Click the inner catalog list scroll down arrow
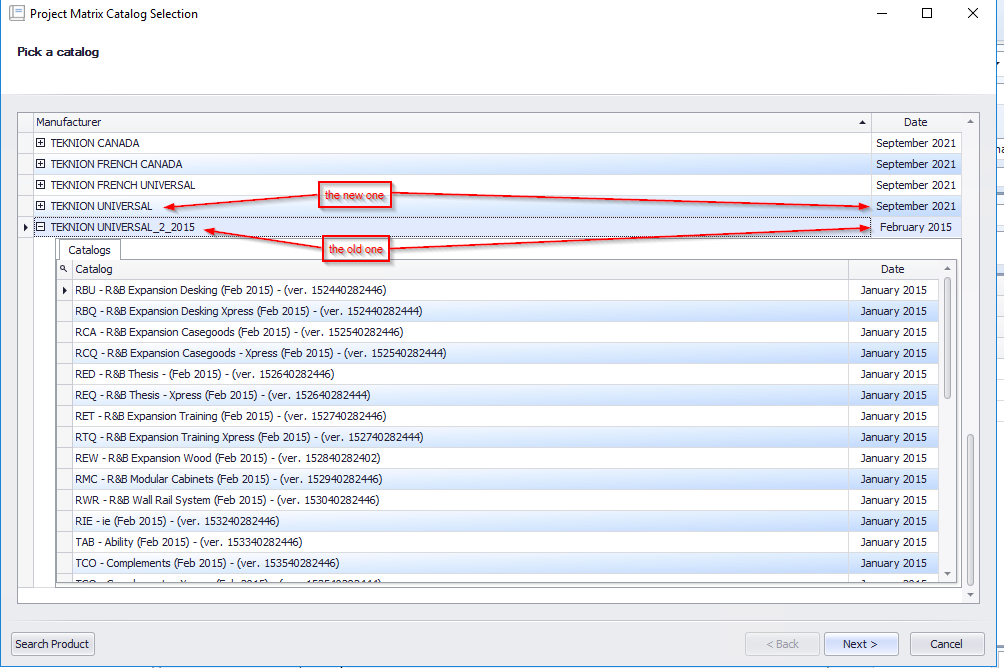This screenshot has height=668, width=1004. [948, 573]
